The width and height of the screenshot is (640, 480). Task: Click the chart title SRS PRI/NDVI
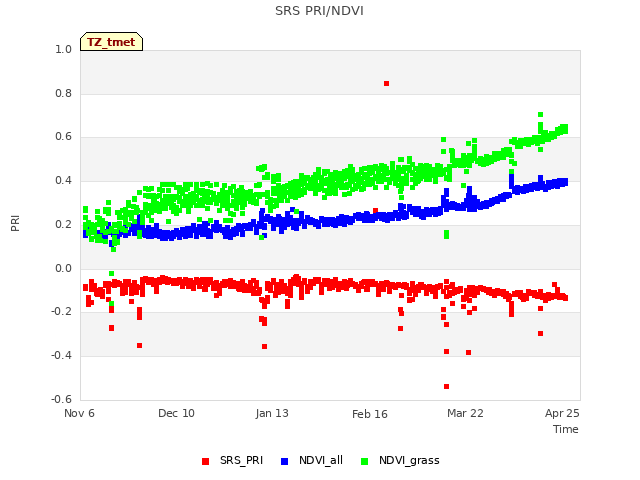click(x=319, y=11)
